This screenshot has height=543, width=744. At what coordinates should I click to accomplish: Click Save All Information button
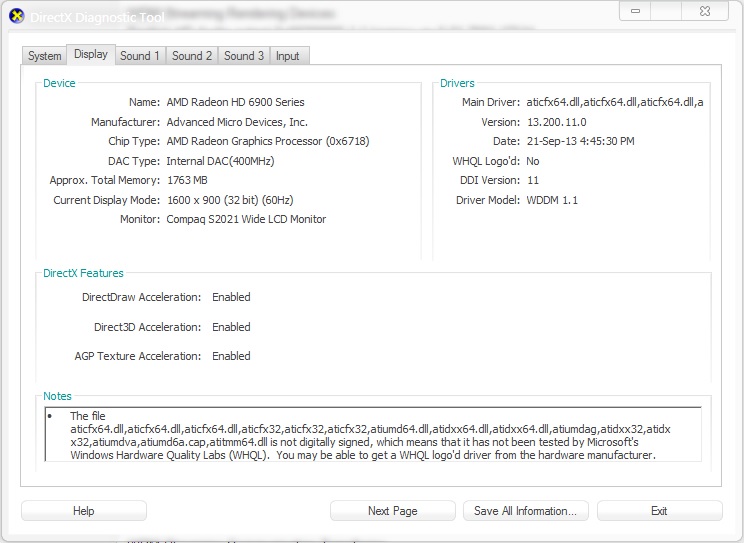click(525, 511)
